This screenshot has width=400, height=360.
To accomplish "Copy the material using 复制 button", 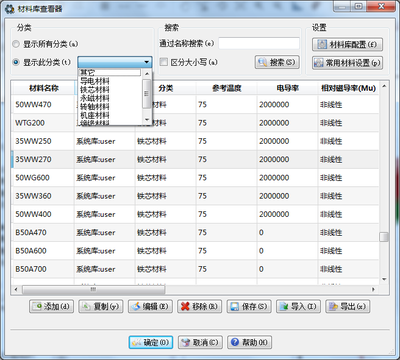I will pos(101,306).
